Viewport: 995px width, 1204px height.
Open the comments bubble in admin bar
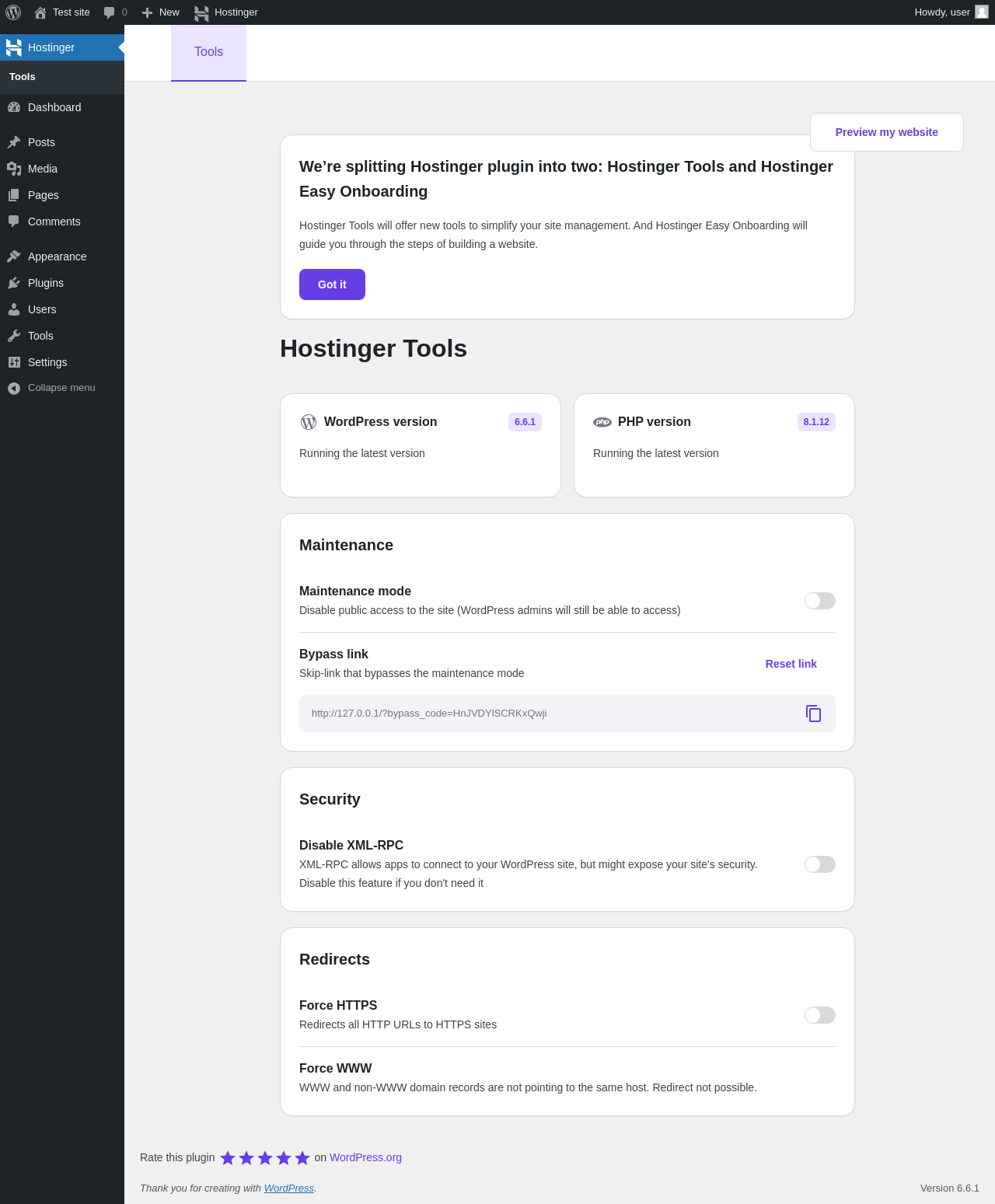coord(115,12)
